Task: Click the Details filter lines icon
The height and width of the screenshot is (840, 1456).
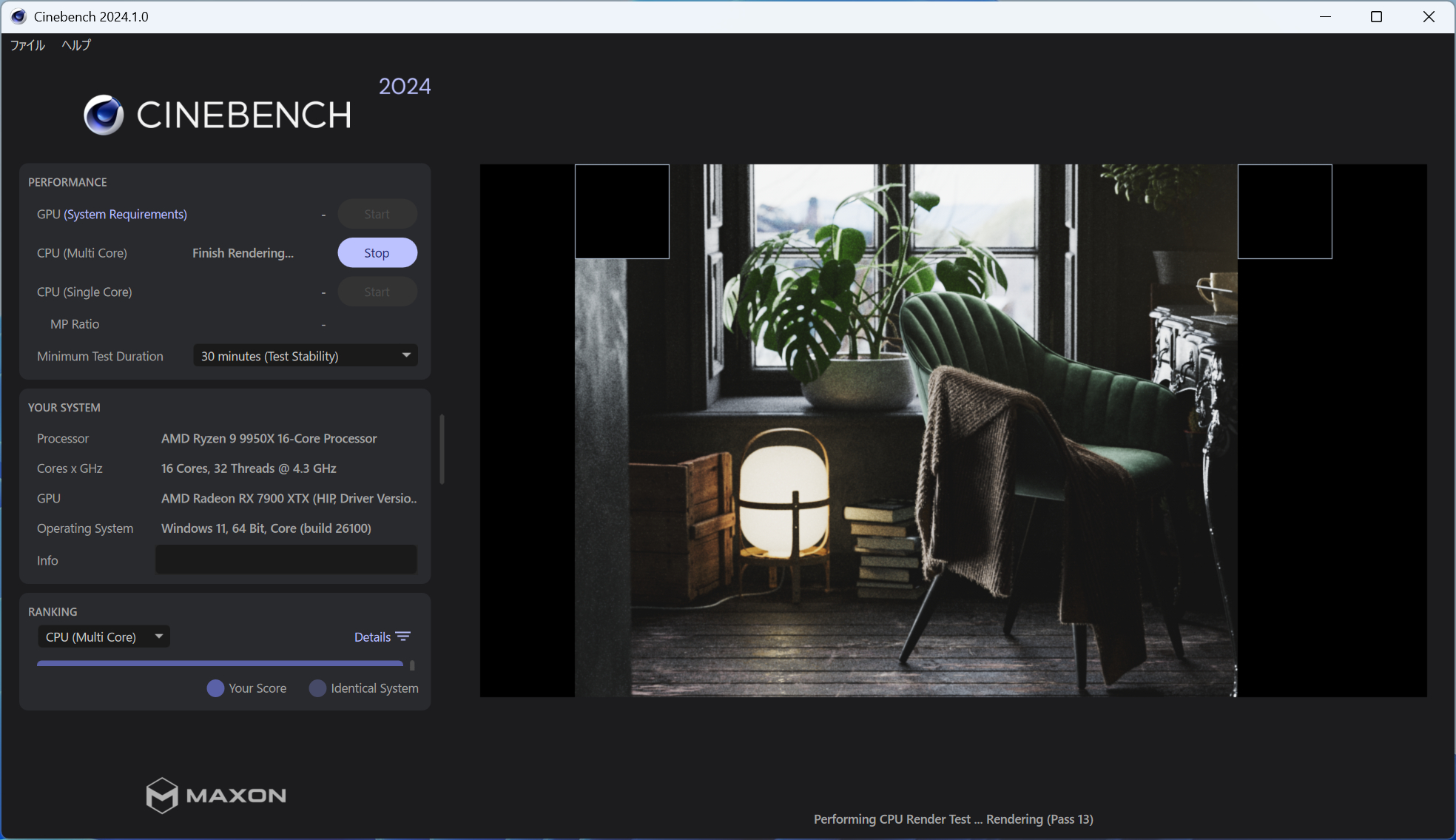Action: point(403,637)
